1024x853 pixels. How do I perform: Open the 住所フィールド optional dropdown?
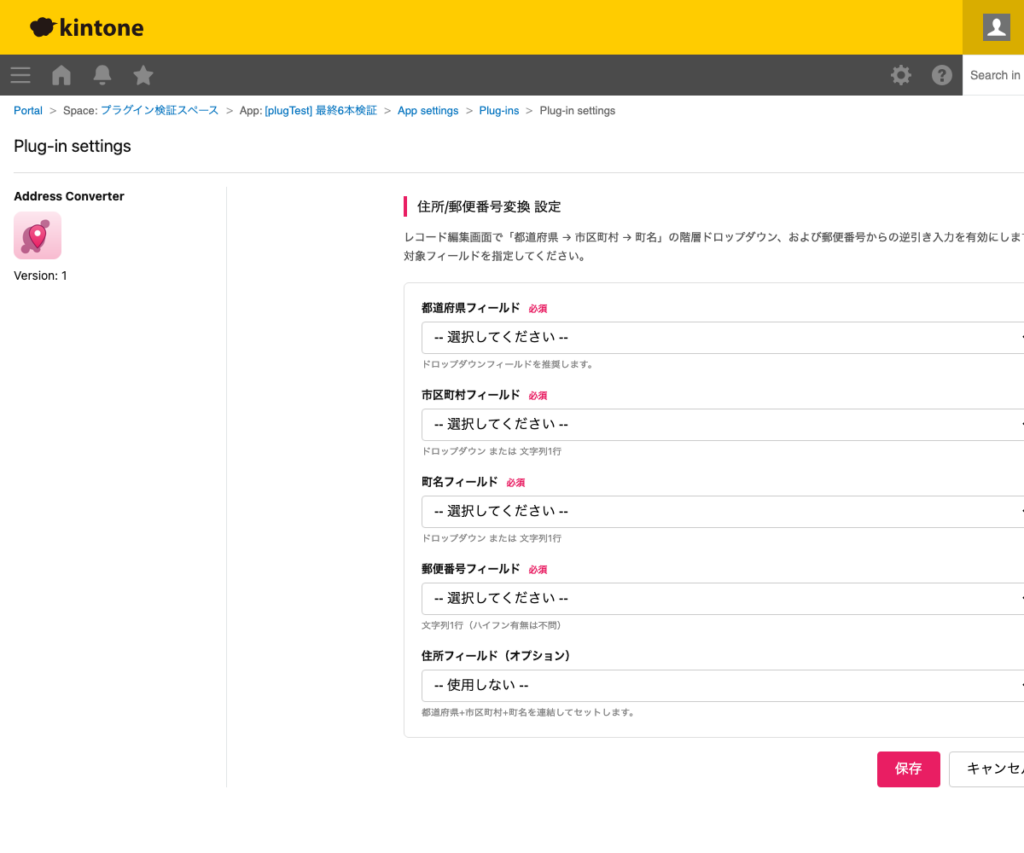pyautogui.click(x=720, y=686)
